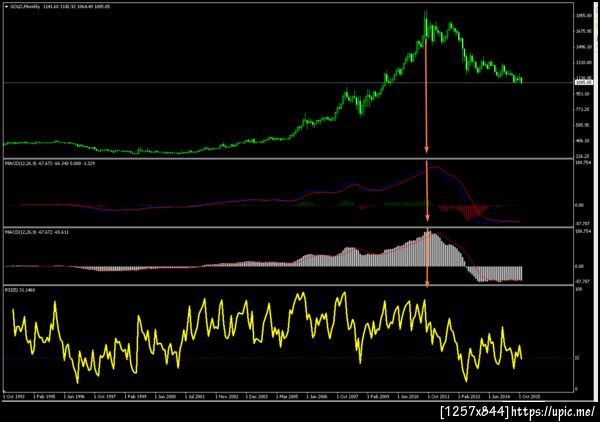The height and width of the screenshot is (422, 600).
Task: Click the 1 Feb 1995 date label
Action: (x=44, y=397)
